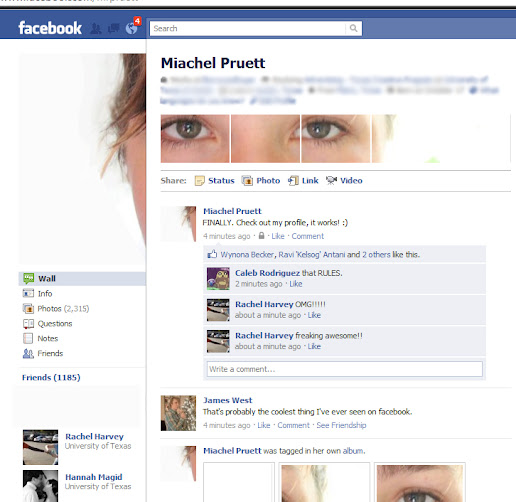Click See Friendship link
Viewport: 516px width, 502px height.
point(341,425)
